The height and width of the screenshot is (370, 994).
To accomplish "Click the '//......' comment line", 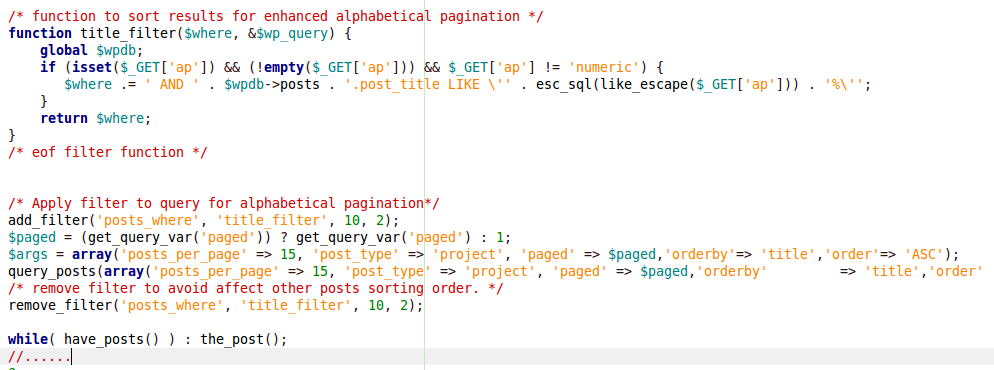I will pos(40,358).
